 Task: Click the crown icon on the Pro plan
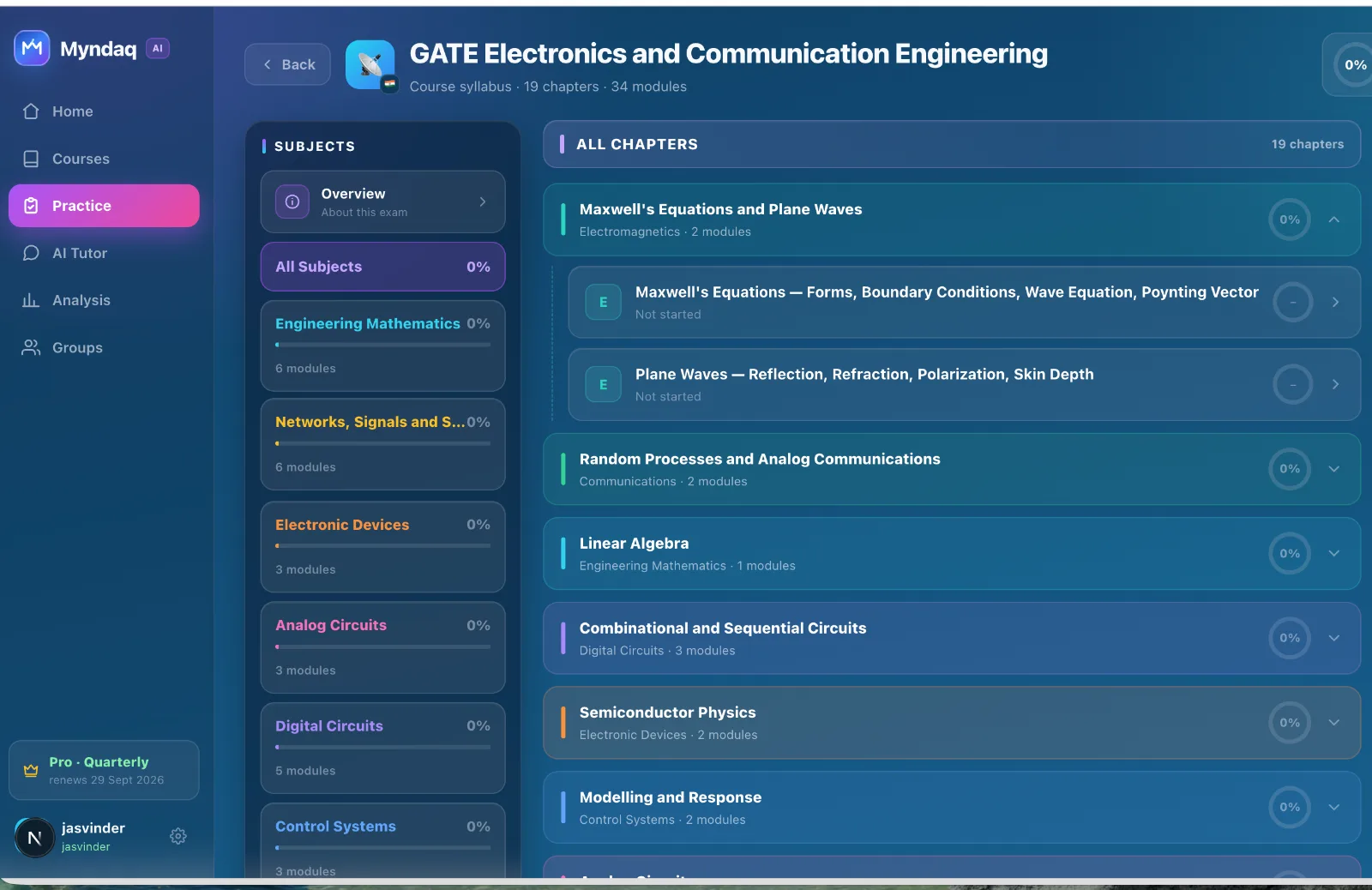coord(31,770)
